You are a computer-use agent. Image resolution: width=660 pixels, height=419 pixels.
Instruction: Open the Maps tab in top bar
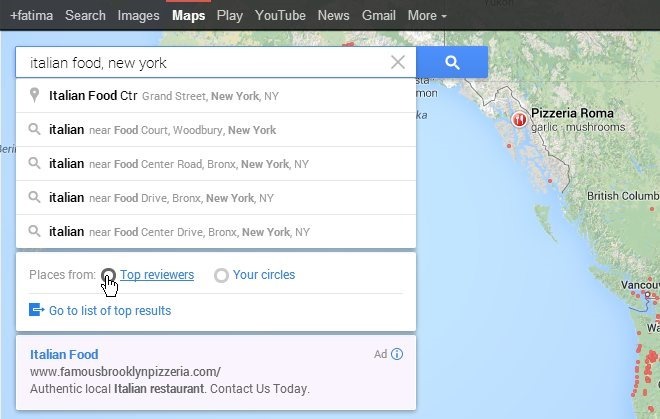pos(189,16)
